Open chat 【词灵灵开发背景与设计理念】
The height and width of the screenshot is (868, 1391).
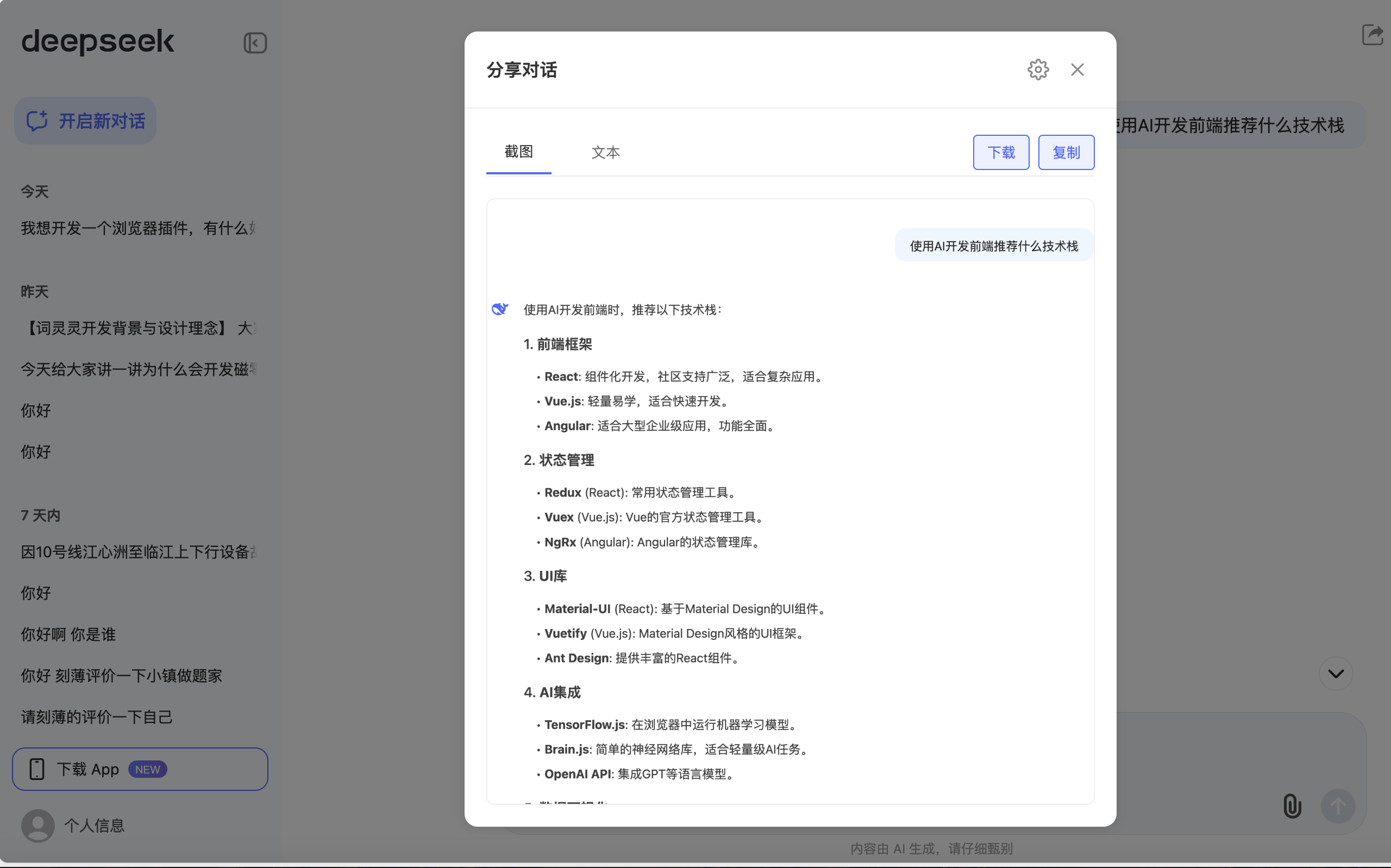pos(139,328)
